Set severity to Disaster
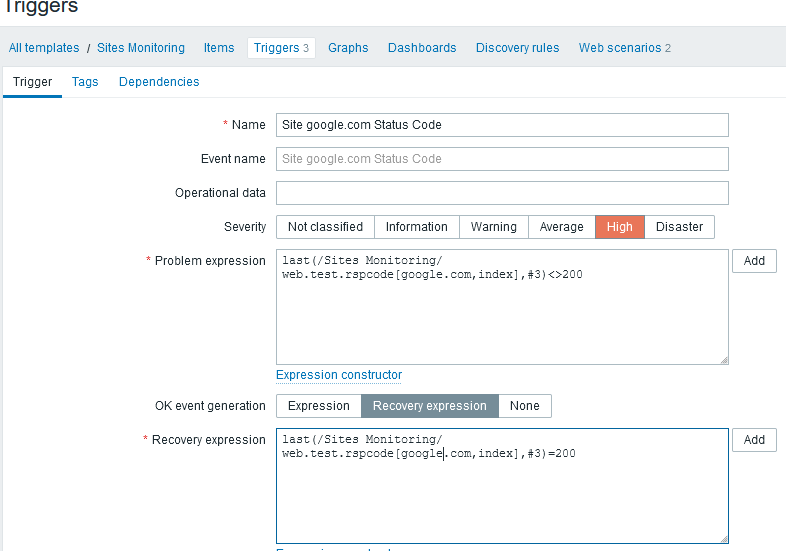The width and height of the screenshot is (786, 551). 679,227
